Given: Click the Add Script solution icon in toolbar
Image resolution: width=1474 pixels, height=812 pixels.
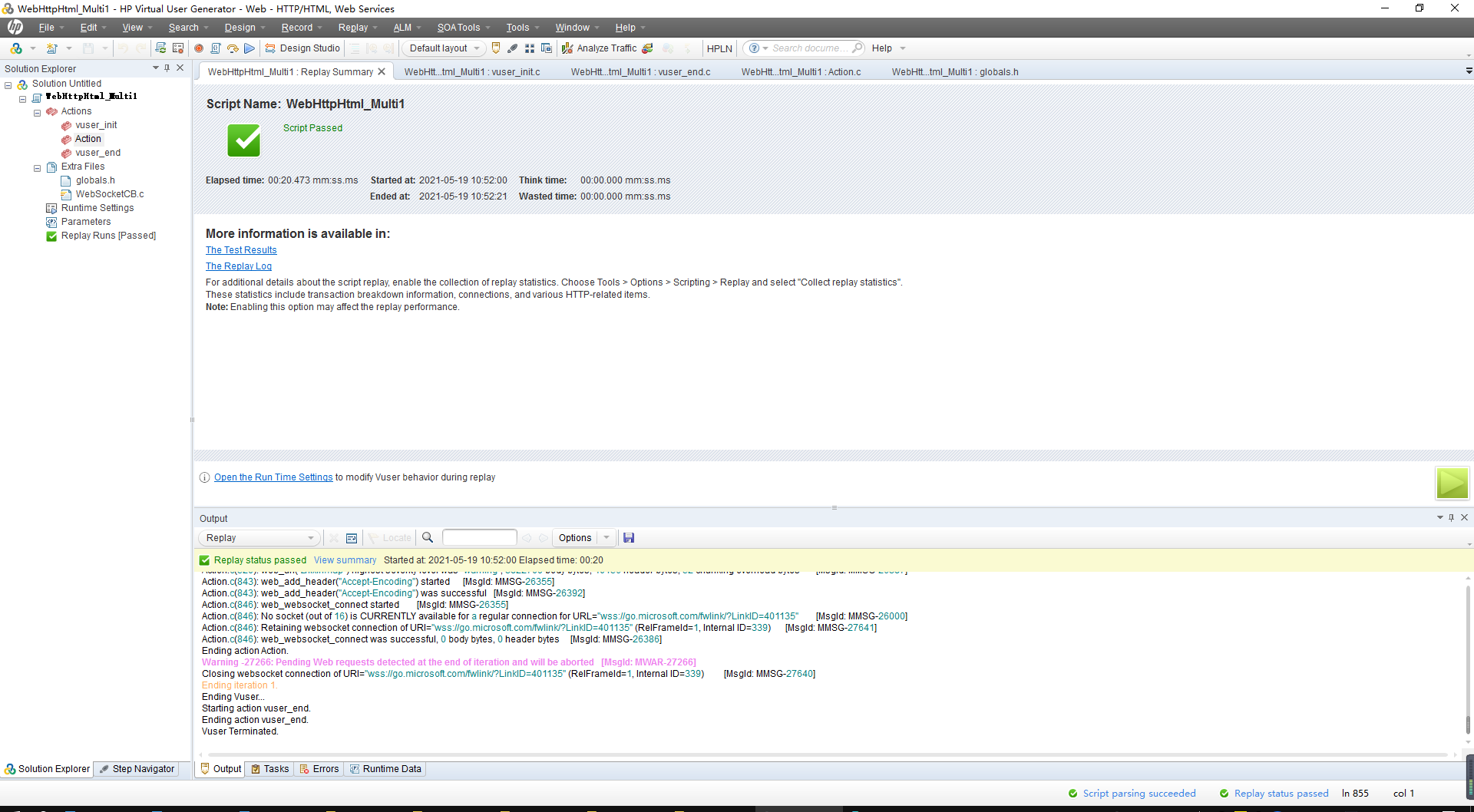Looking at the screenshot, I should [x=16, y=48].
